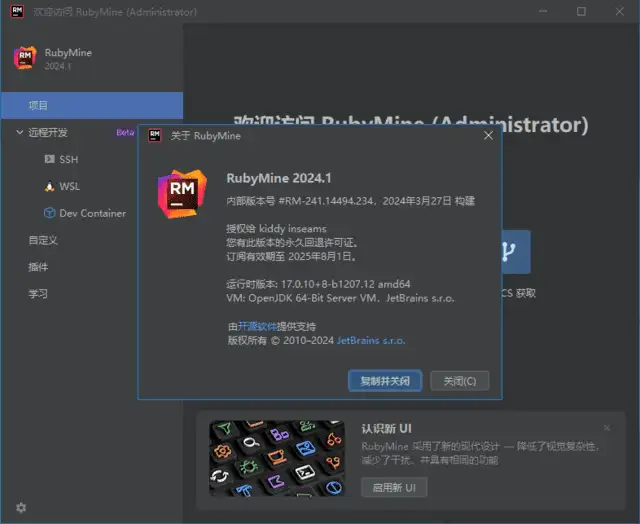The image size is (640, 524).
Task: Open the 学习 section
Action: [38, 294]
